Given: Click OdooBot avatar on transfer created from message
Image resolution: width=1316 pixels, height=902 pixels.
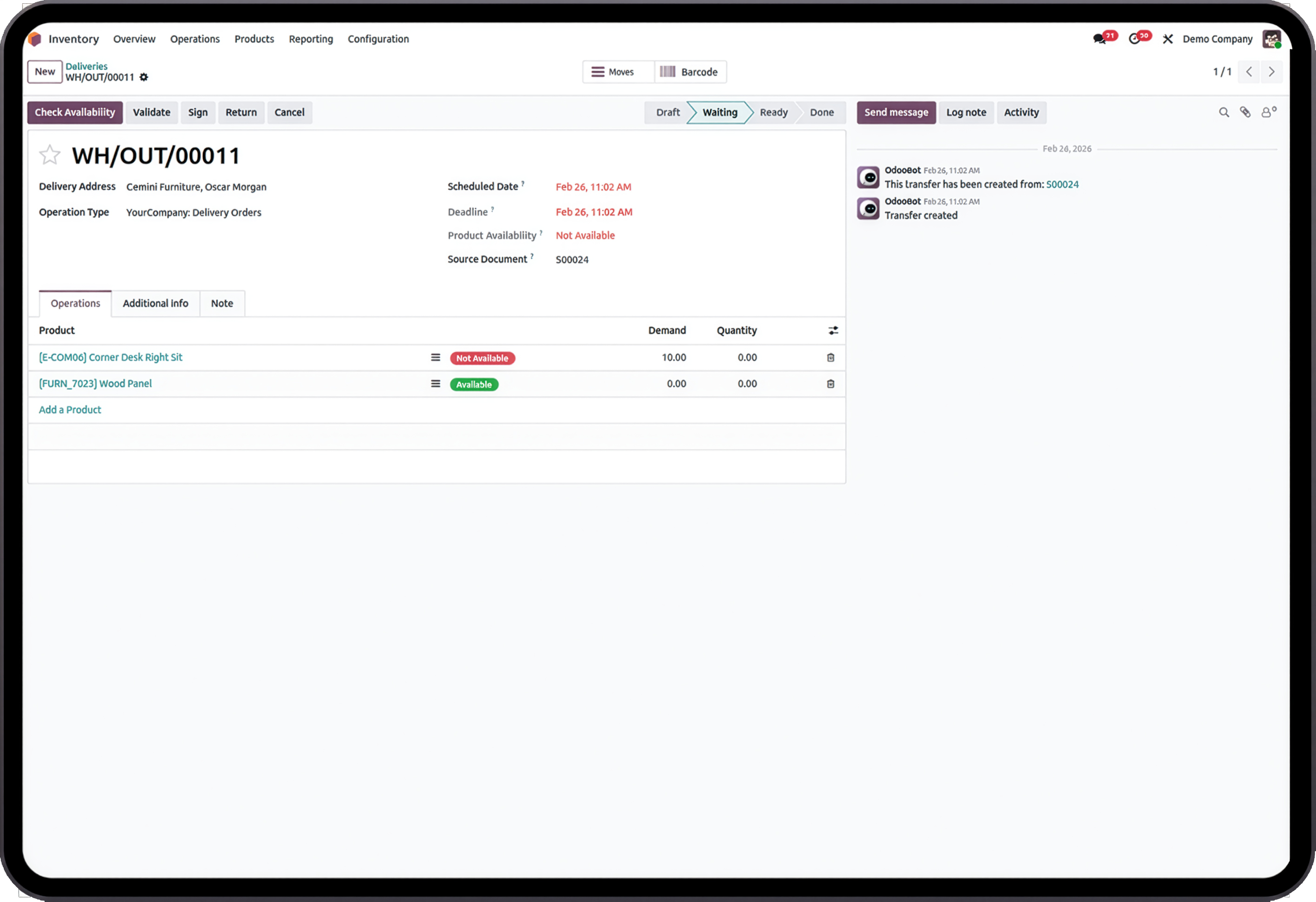Looking at the screenshot, I should [868, 177].
